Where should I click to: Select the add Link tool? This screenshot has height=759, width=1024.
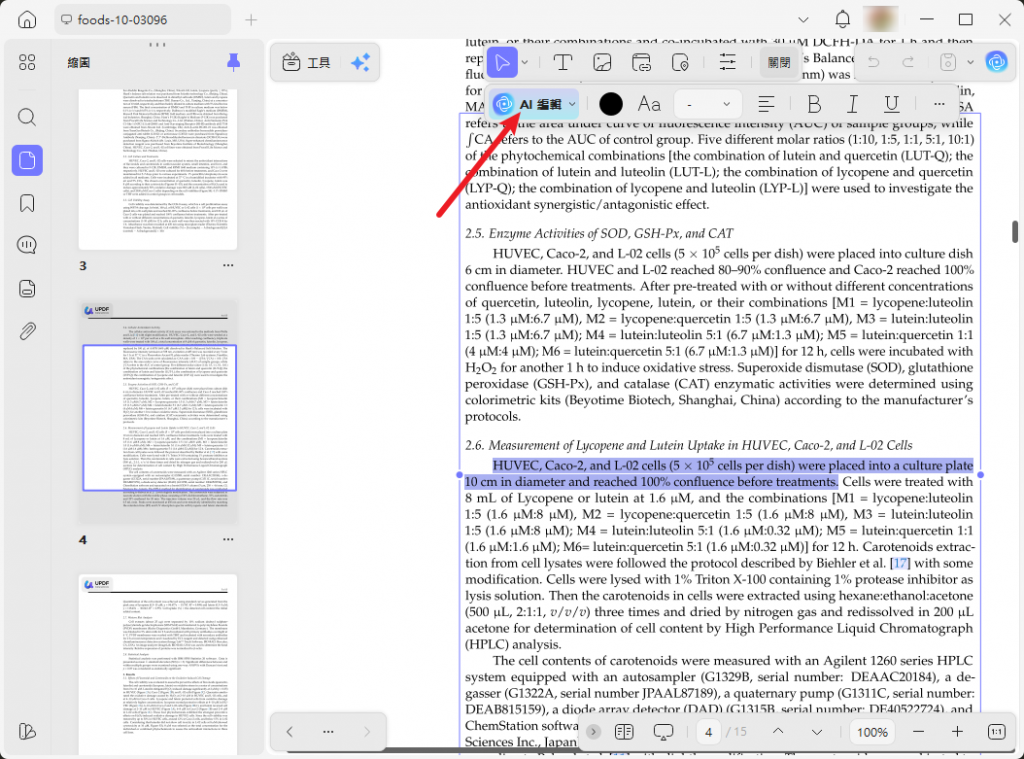pyautogui.click(x=641, y=62)
